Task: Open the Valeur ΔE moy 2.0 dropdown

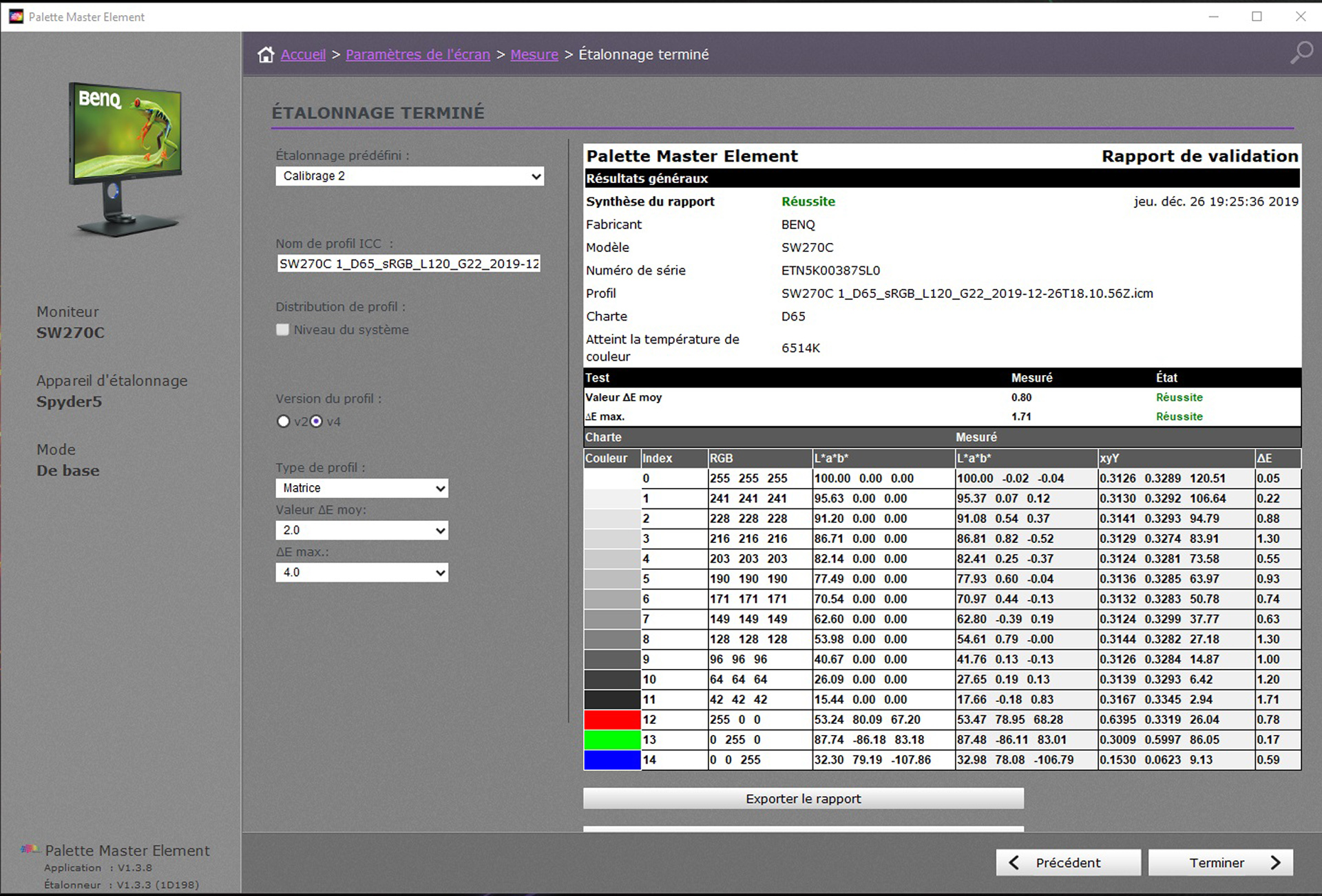Action: 361,531
